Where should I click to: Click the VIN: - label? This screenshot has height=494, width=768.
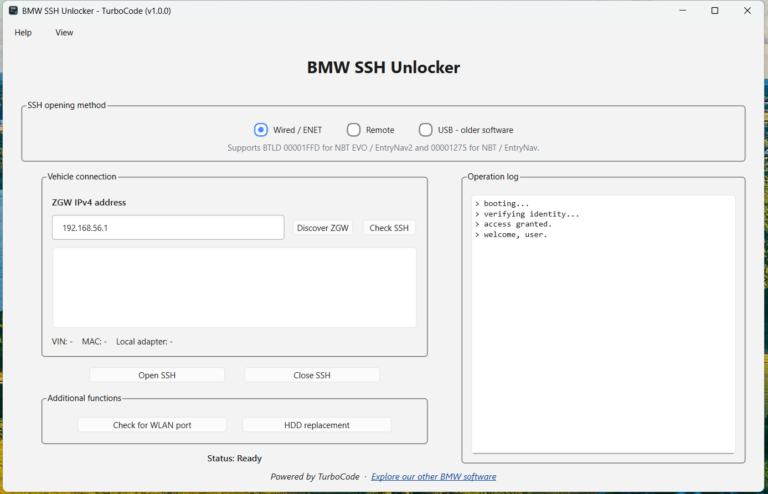click(62, 342)
